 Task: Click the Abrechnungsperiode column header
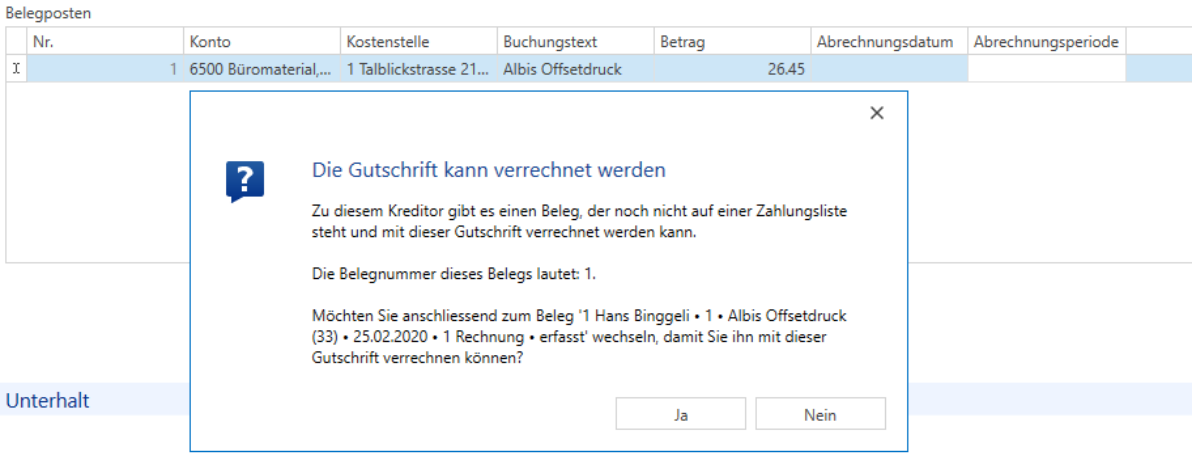click(x=1046, y=42)
